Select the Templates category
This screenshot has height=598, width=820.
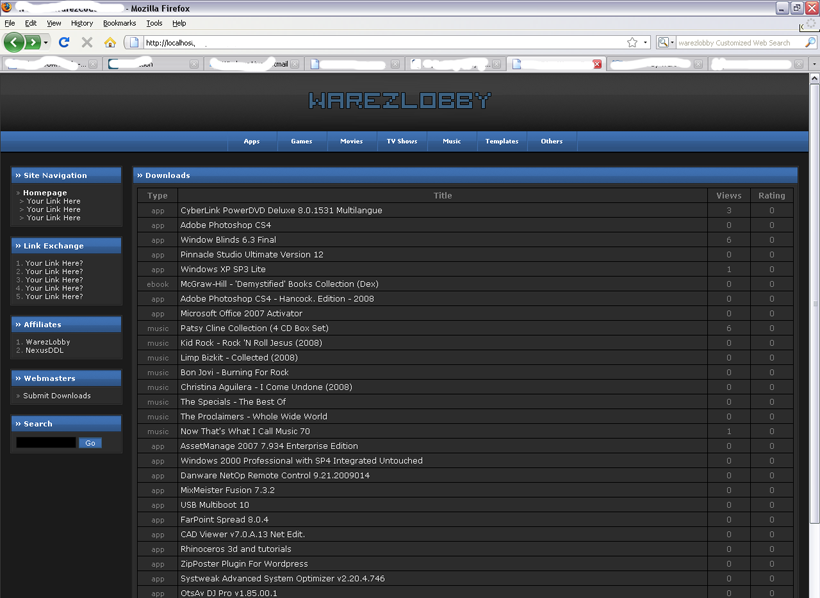pyautogui.click(x=502, y=141)
